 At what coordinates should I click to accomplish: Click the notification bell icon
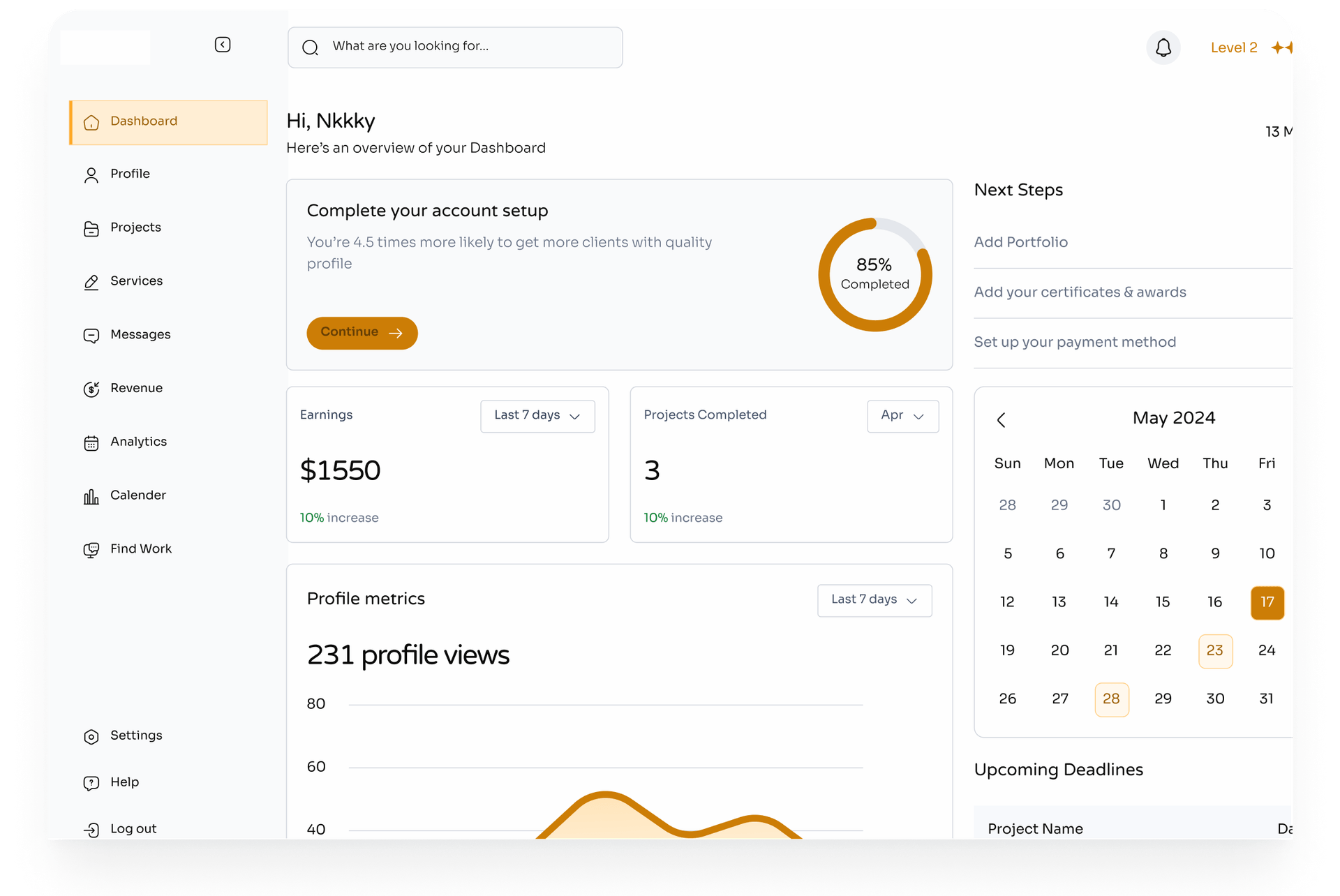1164,46
